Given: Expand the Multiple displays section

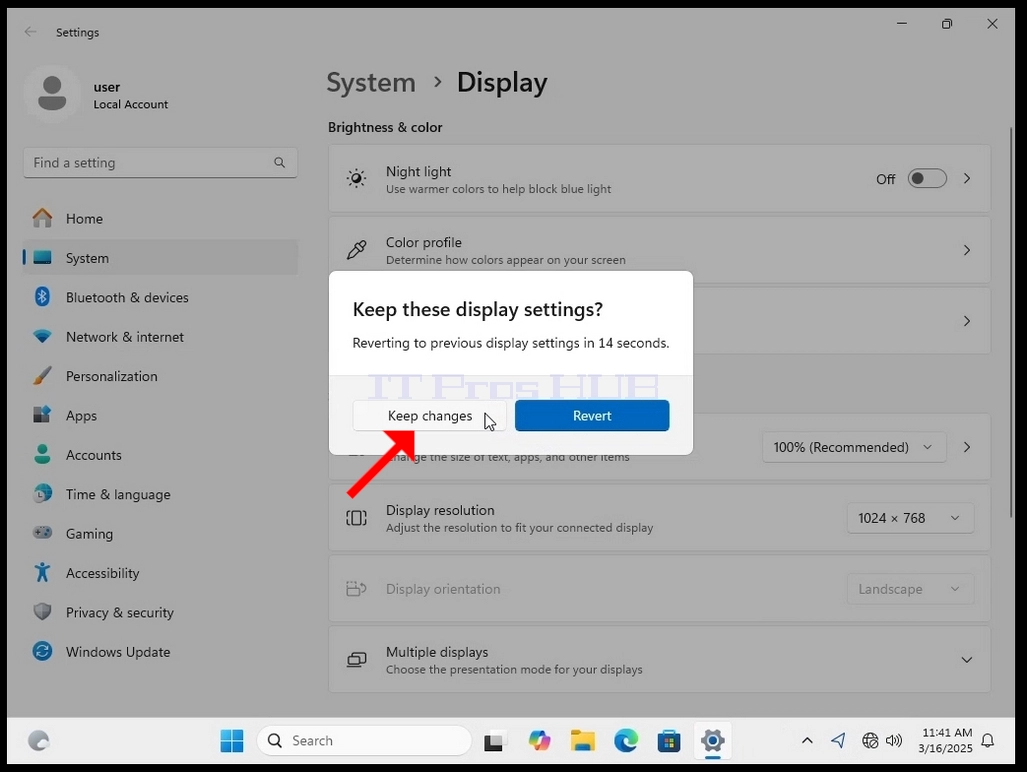Looking at the screenshot, I should tap(966, 659).
